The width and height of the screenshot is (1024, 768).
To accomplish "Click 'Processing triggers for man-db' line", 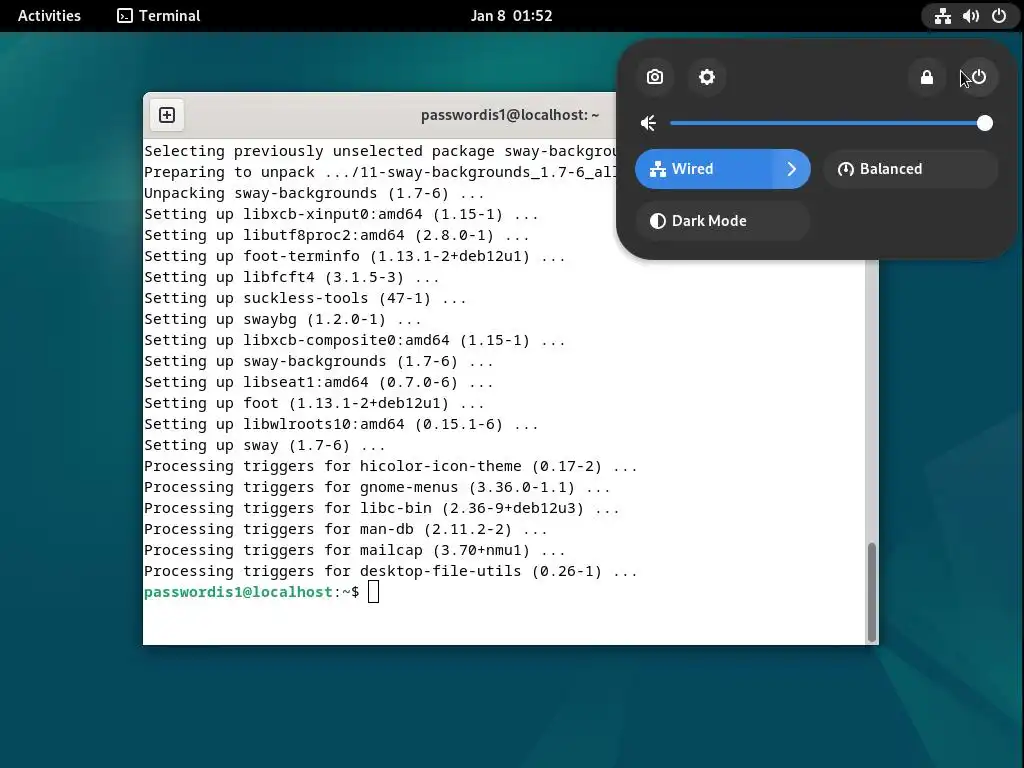I will (x=345, y=529).
